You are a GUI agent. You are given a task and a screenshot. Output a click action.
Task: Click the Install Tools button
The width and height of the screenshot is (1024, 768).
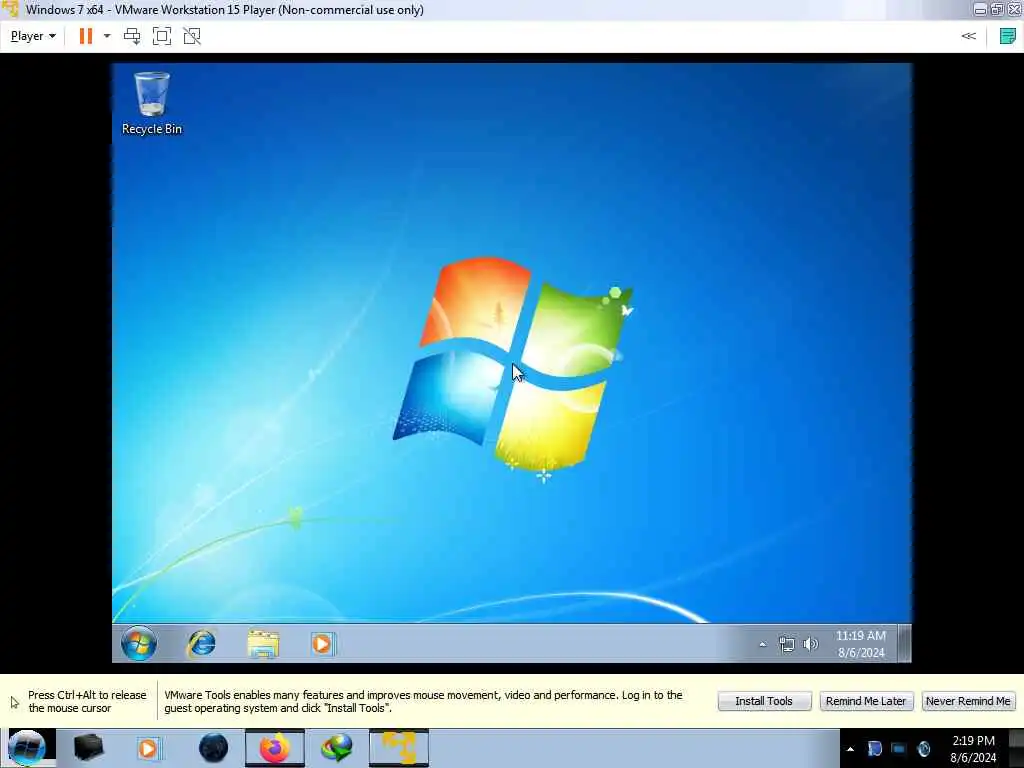click(x=764, y=701)
